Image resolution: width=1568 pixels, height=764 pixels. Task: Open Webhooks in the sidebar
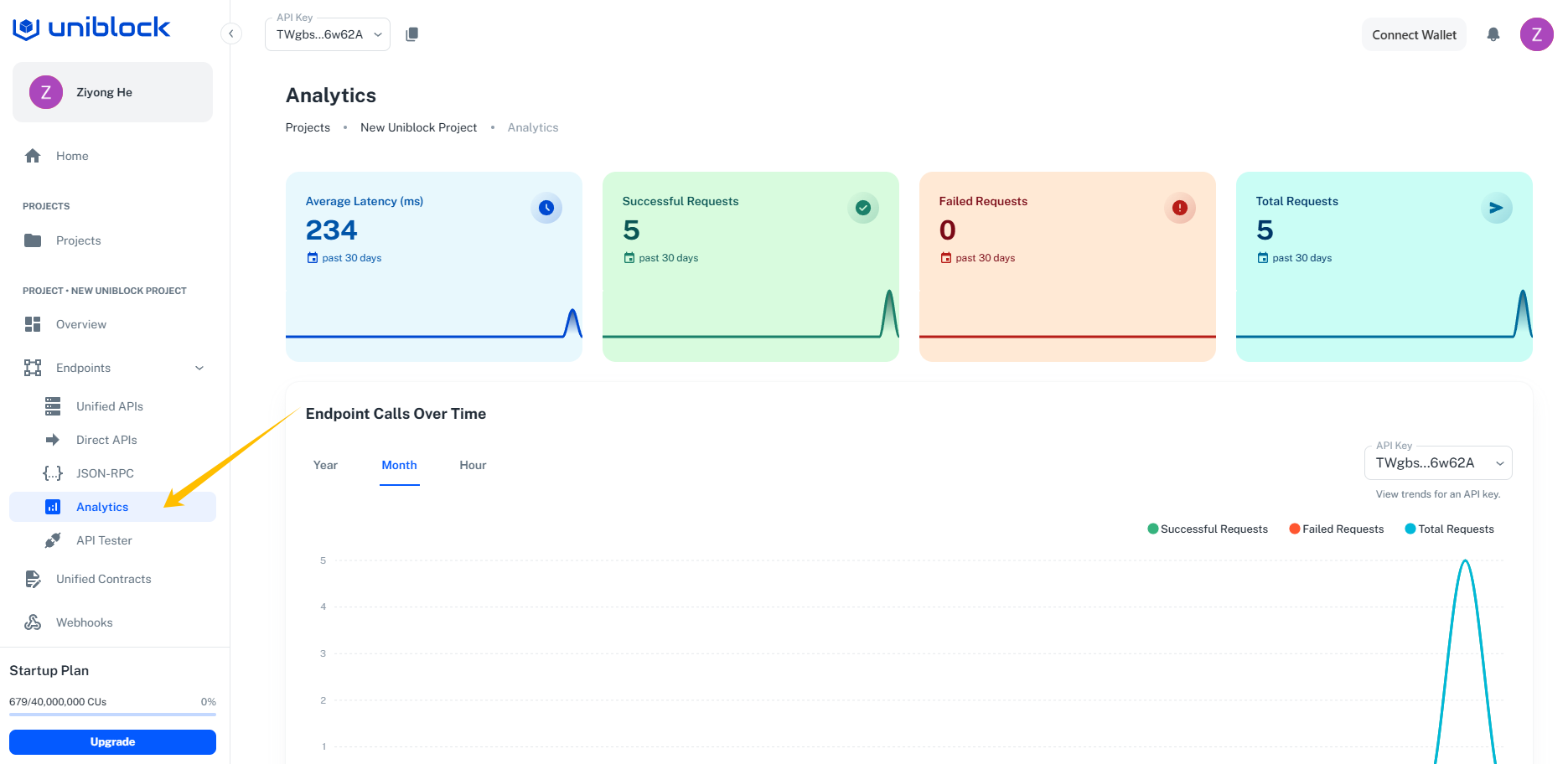point(112,622)
